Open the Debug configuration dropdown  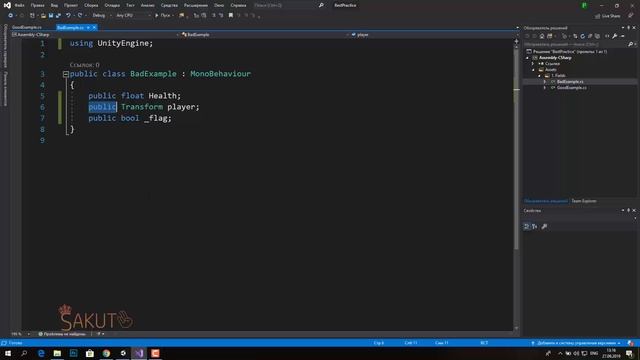(x=101, y=16)
